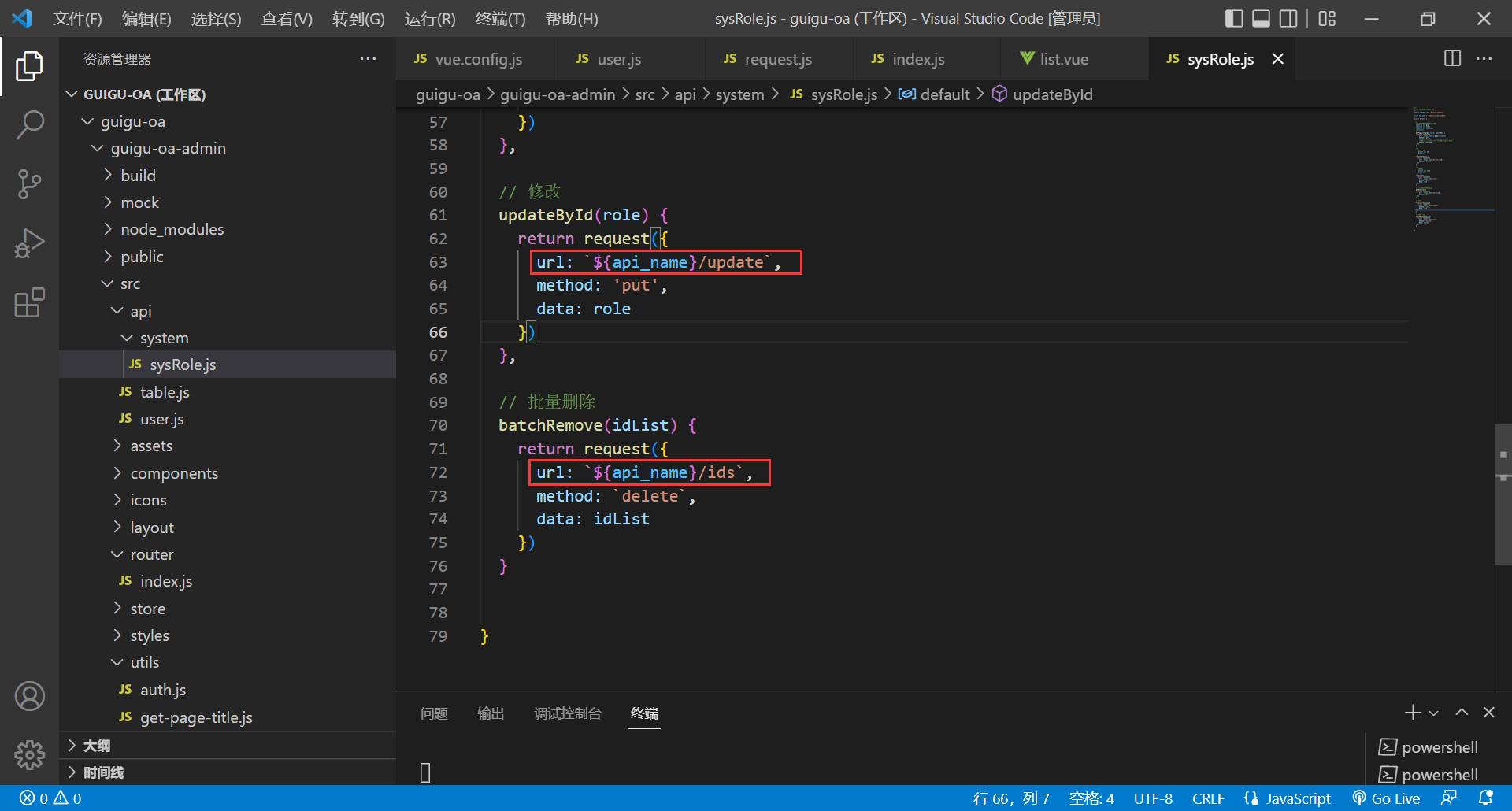This screenshot has height=811, width=1512.
Task: Open the Accounts menu icon
Action: pyautogui.click(x=29, y=696)
